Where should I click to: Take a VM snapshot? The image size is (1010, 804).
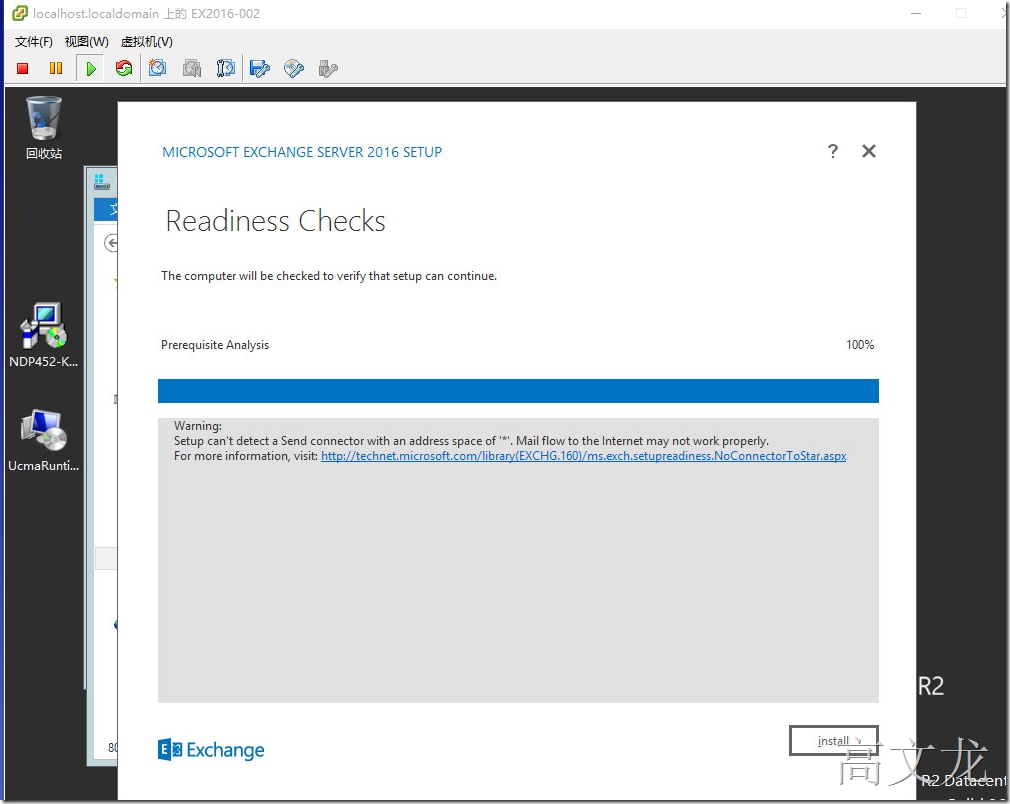[157, 68]
